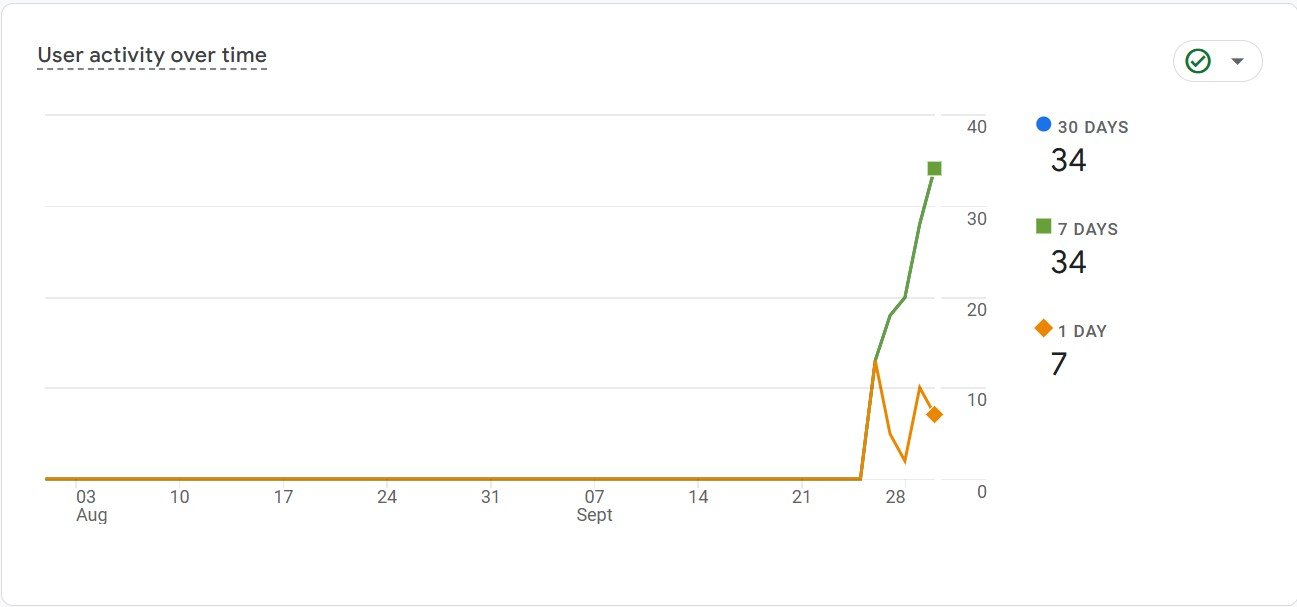
Task: Click the 'User activity over time' title
Action: click(151, 55)
